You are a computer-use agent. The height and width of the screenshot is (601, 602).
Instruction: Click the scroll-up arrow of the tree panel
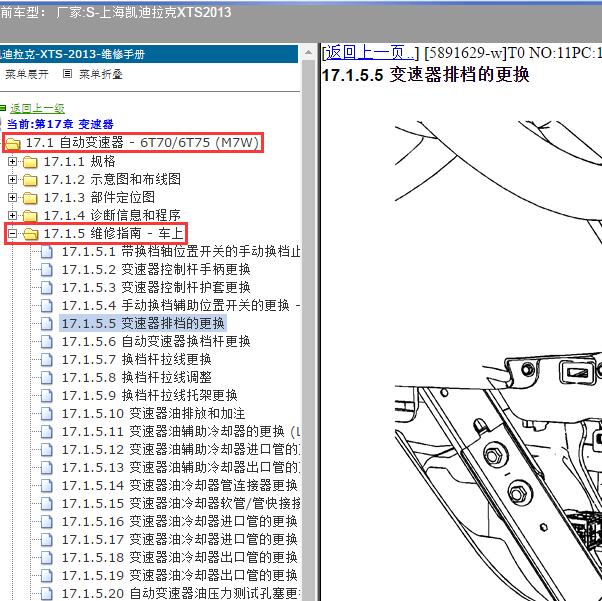308,53
